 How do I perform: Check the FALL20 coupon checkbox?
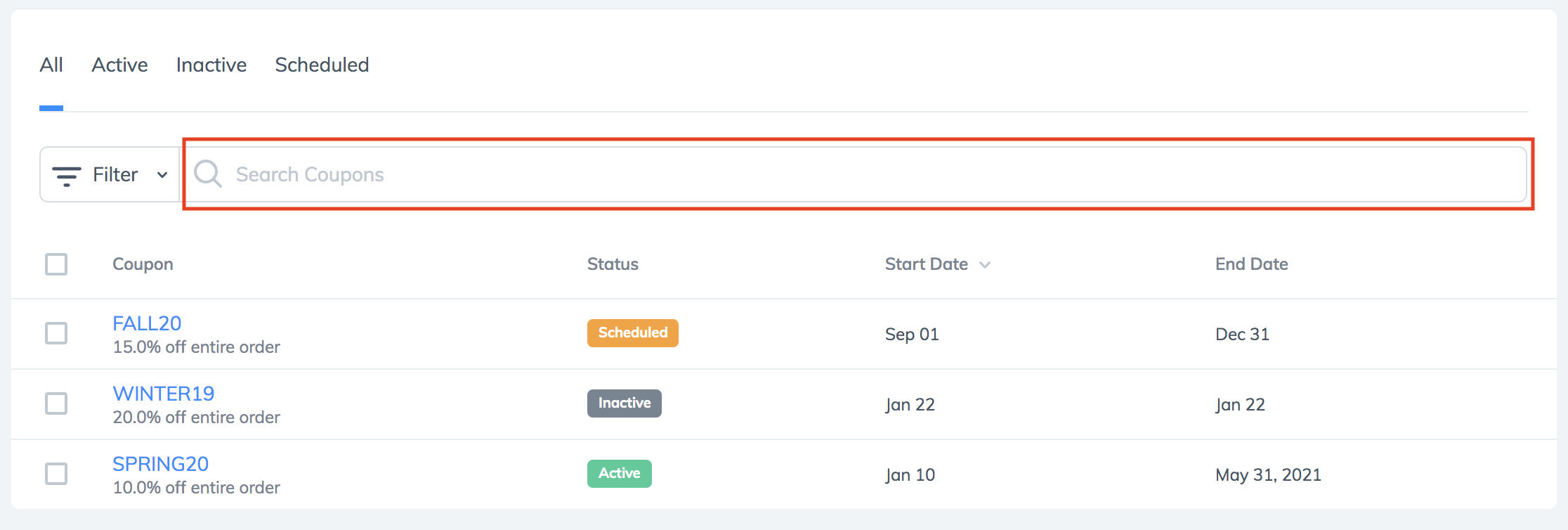click(x=56, y=333)
